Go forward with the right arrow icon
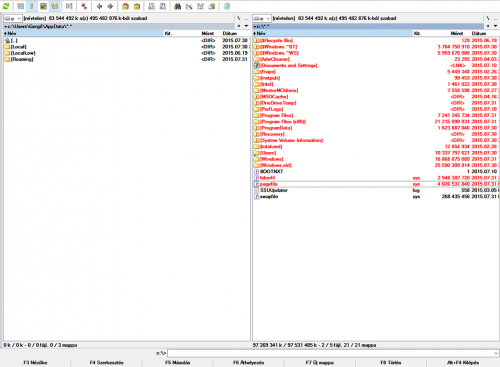Image resolution: width=500 pixels, height=367 pixels. click(110, 6)
